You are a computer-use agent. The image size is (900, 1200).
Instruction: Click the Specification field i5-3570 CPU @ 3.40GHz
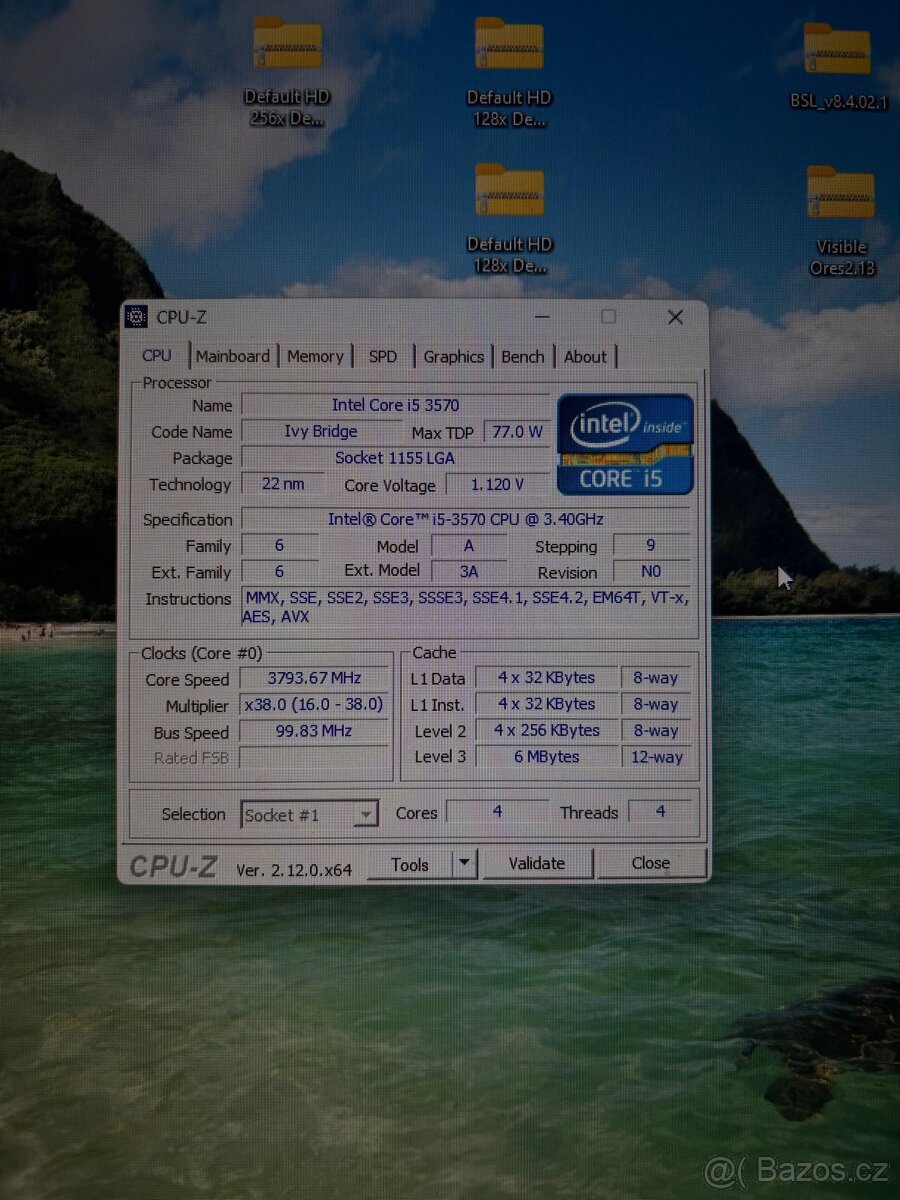pos(466,519)
